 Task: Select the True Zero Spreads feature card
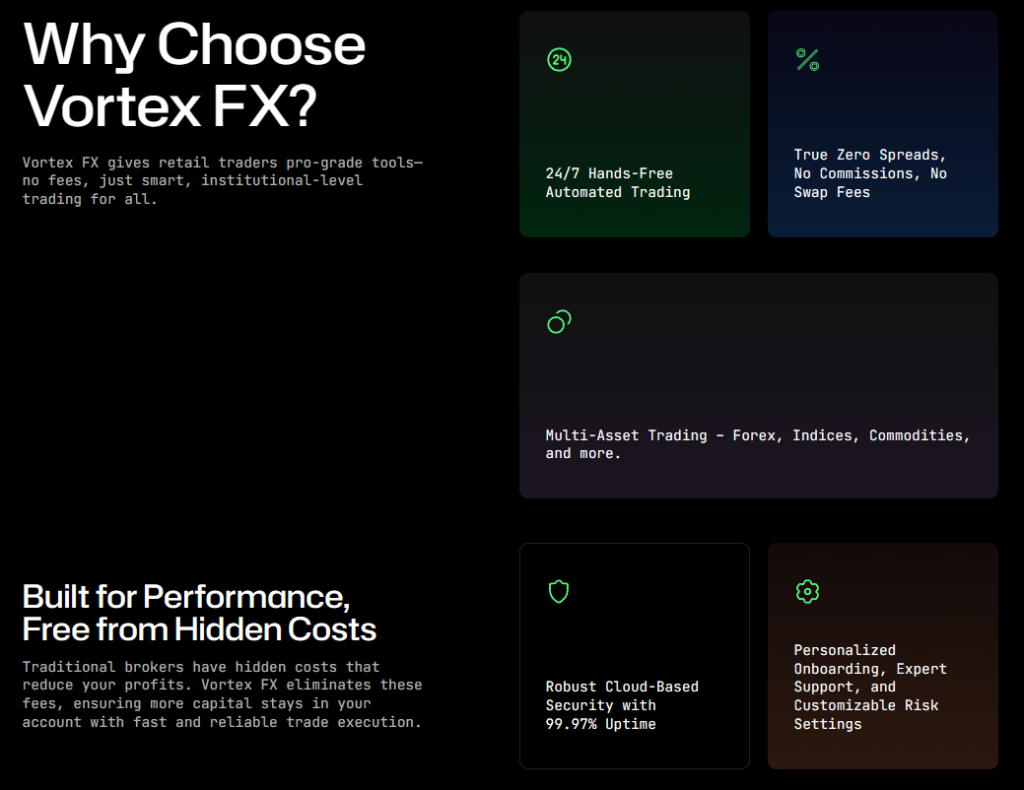point(883,123)
